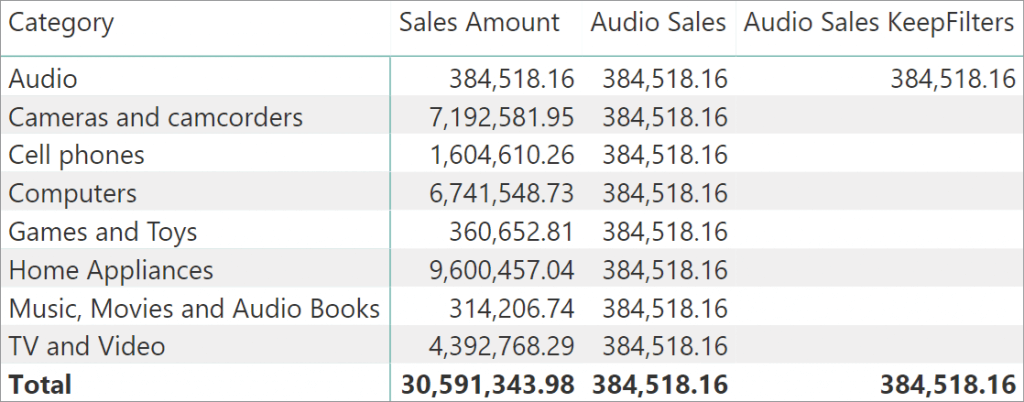Click the 314,206.74 sales amount cell
1024x402 pixels.
point(510,308)
